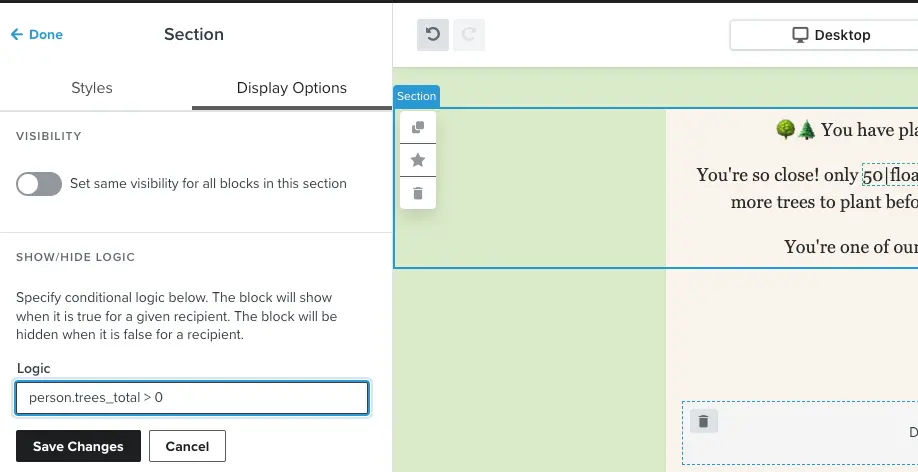This screenshot has height=472, width=918.
Task: Toggle same visibility for all blocks
Action: point(39,184)
